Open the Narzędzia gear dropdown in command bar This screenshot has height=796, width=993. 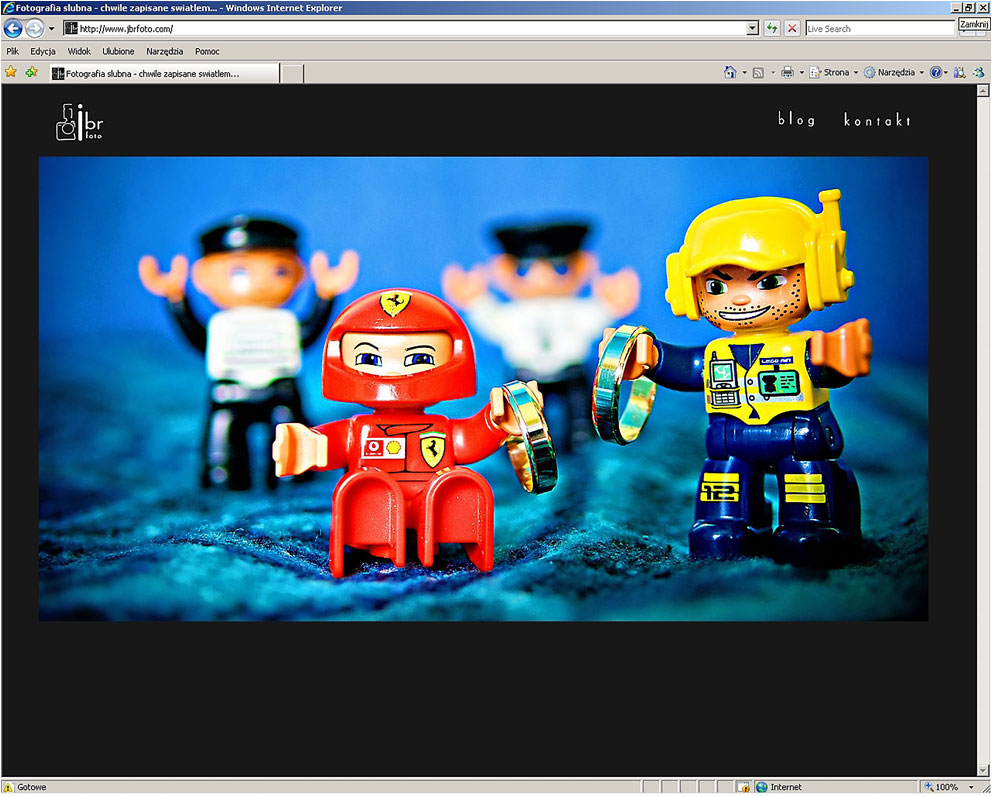[x=894, y=72]
